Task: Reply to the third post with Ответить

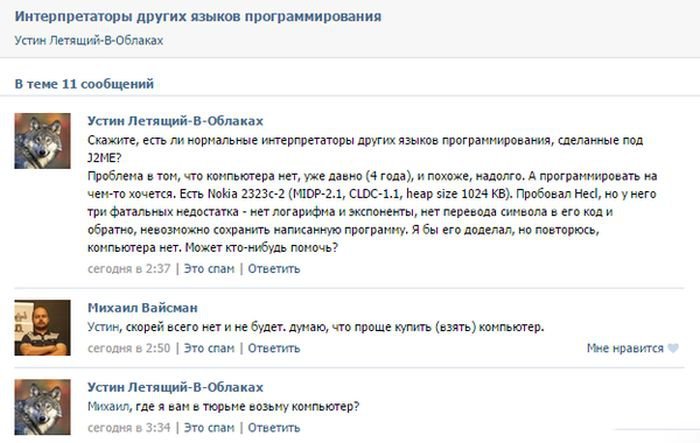Action: pyautogui.click(x=274, y=428)
